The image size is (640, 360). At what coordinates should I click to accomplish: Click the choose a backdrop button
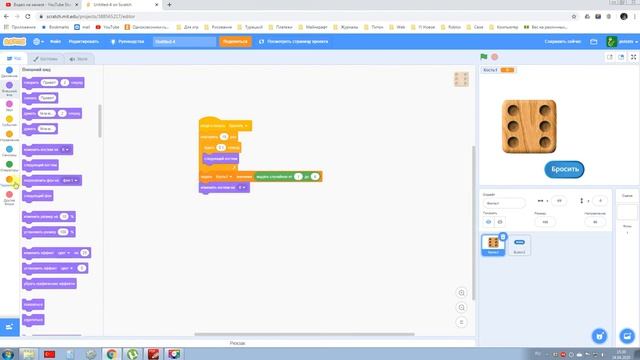point(627,336)
